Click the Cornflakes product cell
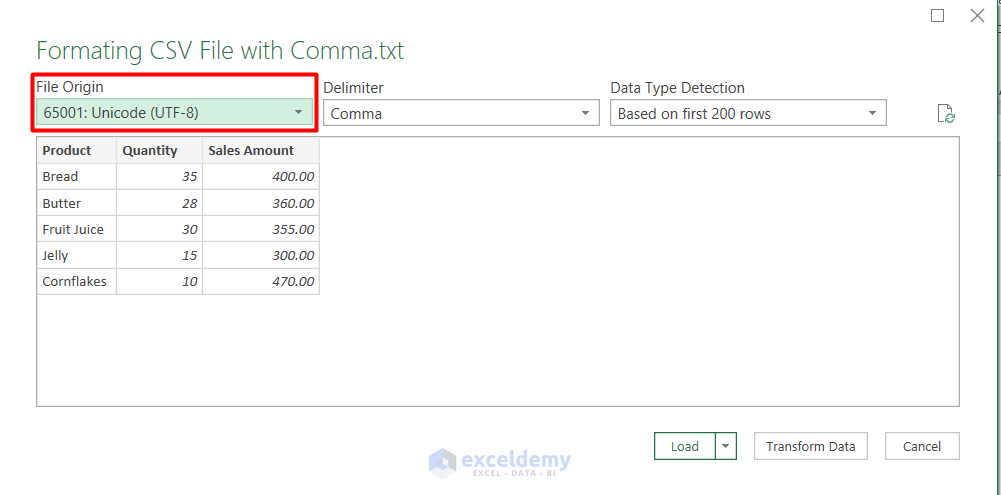Viewport: 1001px width, 495px height. (76, 282)
